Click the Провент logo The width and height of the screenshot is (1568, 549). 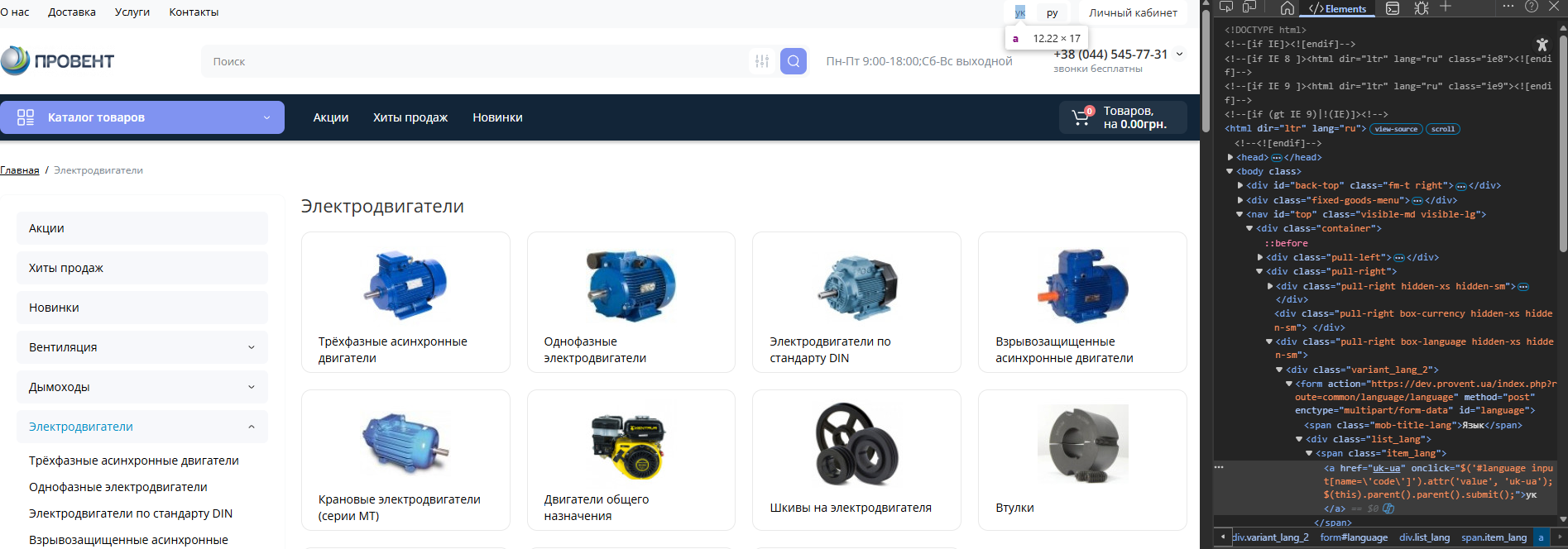pos(58,60)
